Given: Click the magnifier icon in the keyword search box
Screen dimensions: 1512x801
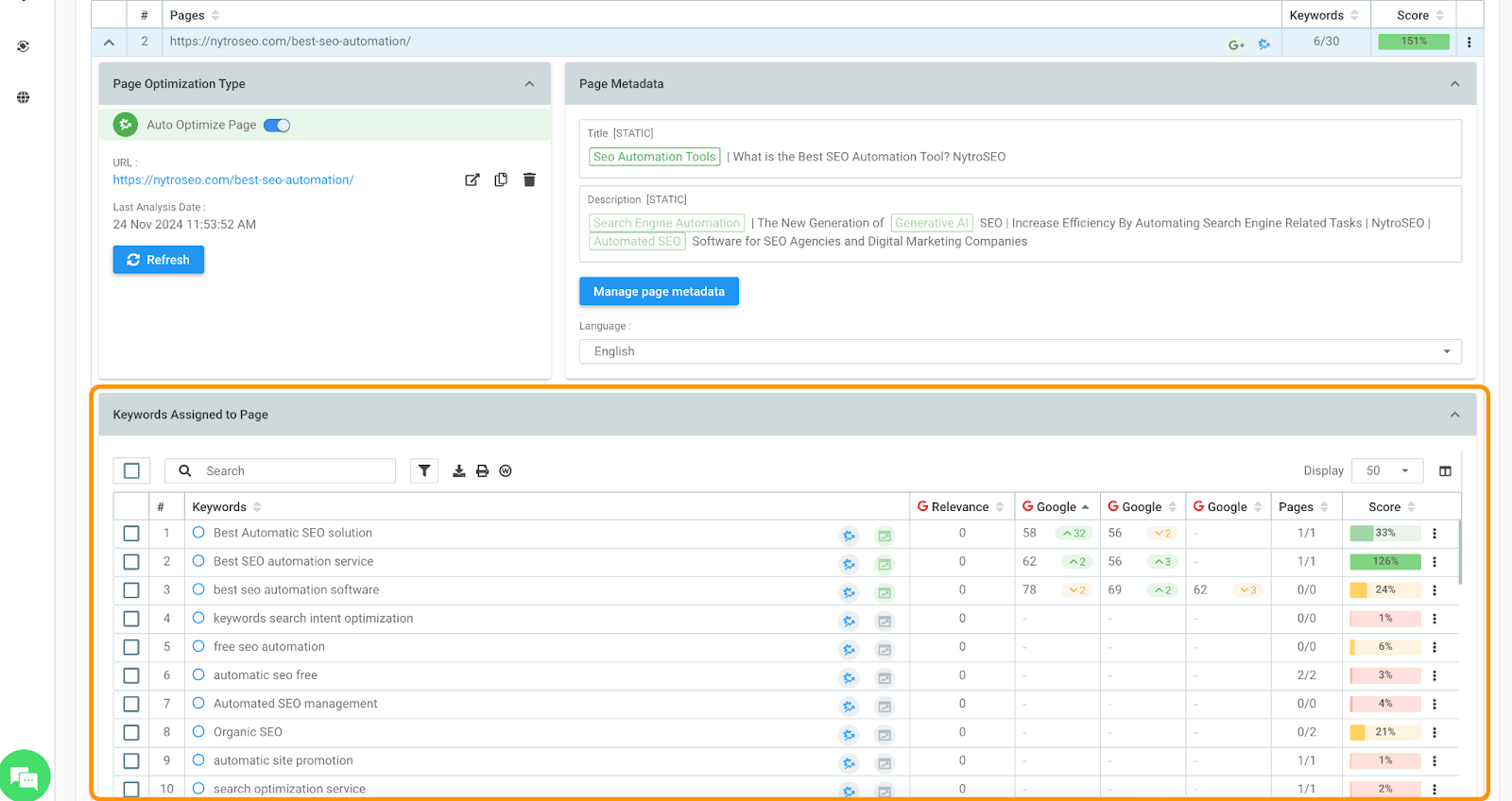Looking at the screenshot, I should pyautogui.click(x=185, y=470).
